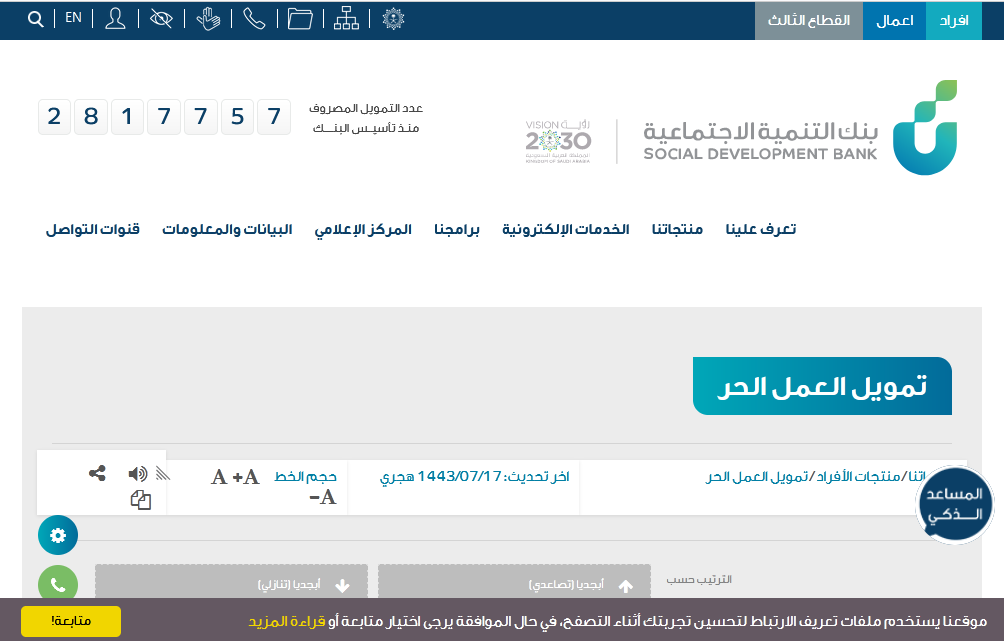
Task: Open the قنوات التواصل menu
Action: 93,229
